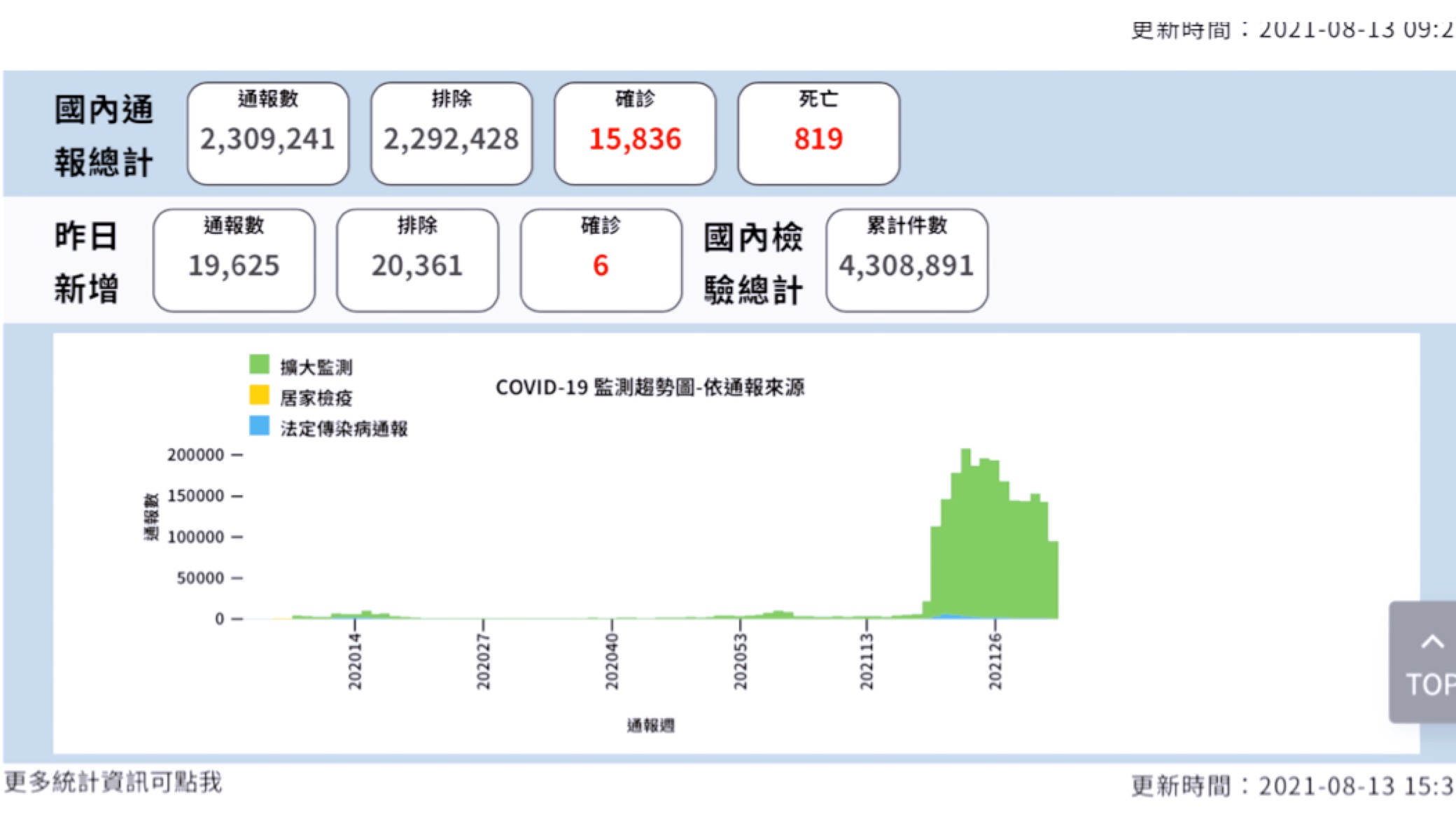Click yesterday's 通報數 19,625 card
The height and width of the screenshot is (819, 1456).
pyautogui.click(x=234, y=260)
